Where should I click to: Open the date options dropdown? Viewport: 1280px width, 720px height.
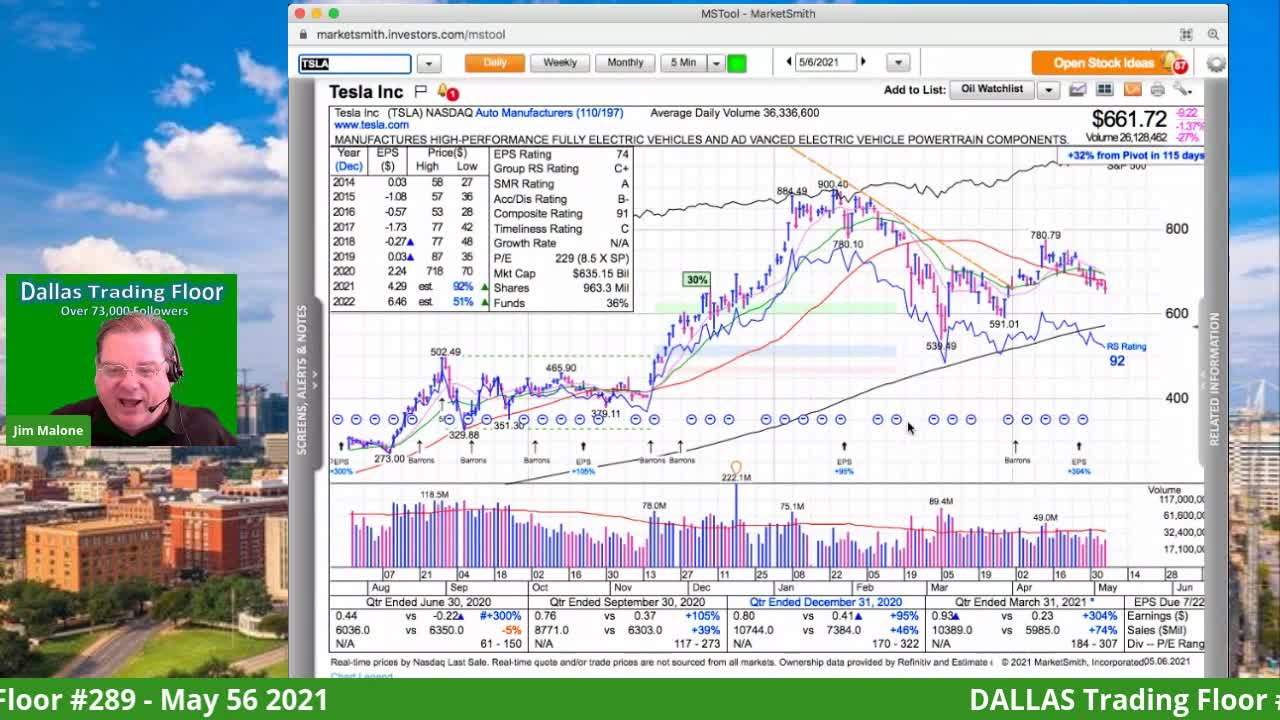pos(898,63)
